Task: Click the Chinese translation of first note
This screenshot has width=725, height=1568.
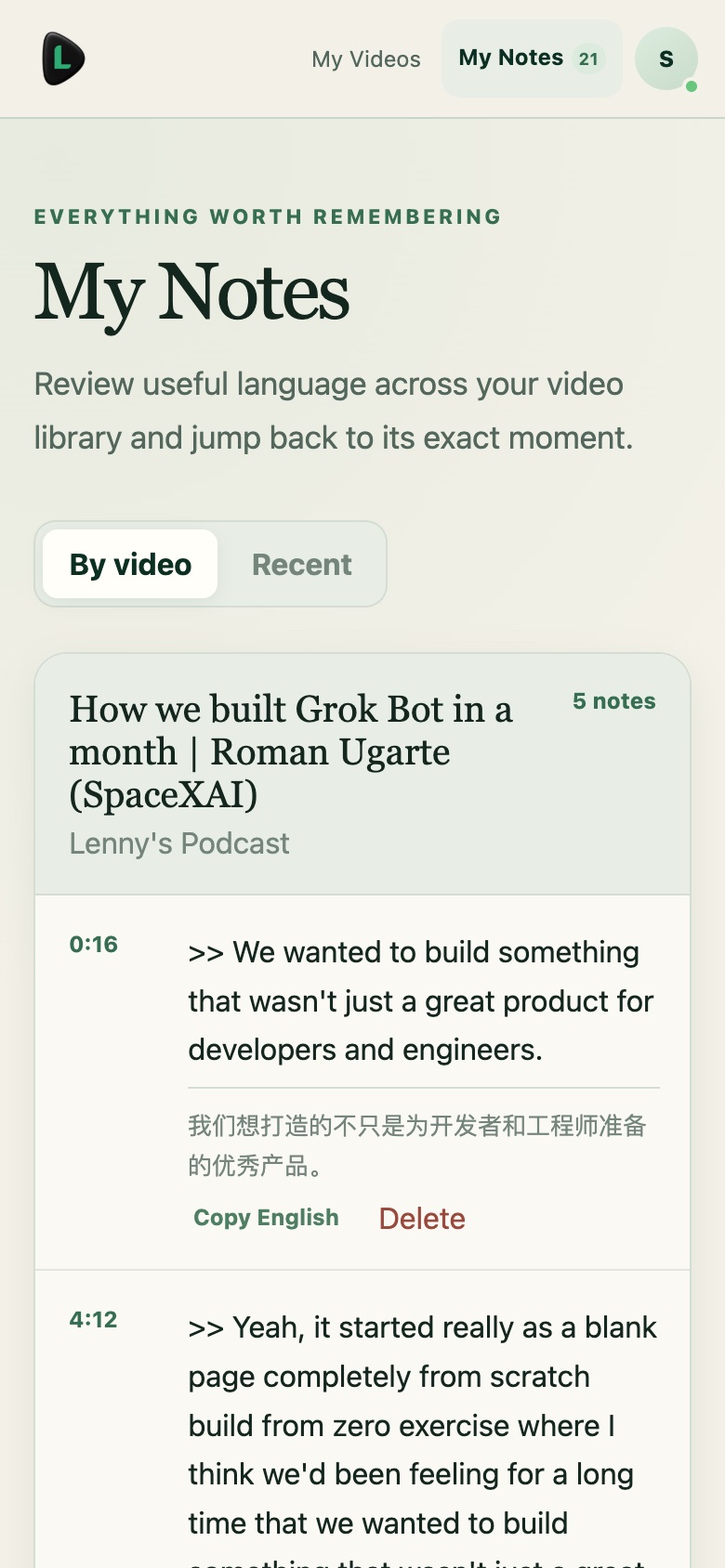Action: coord(417,1145)
